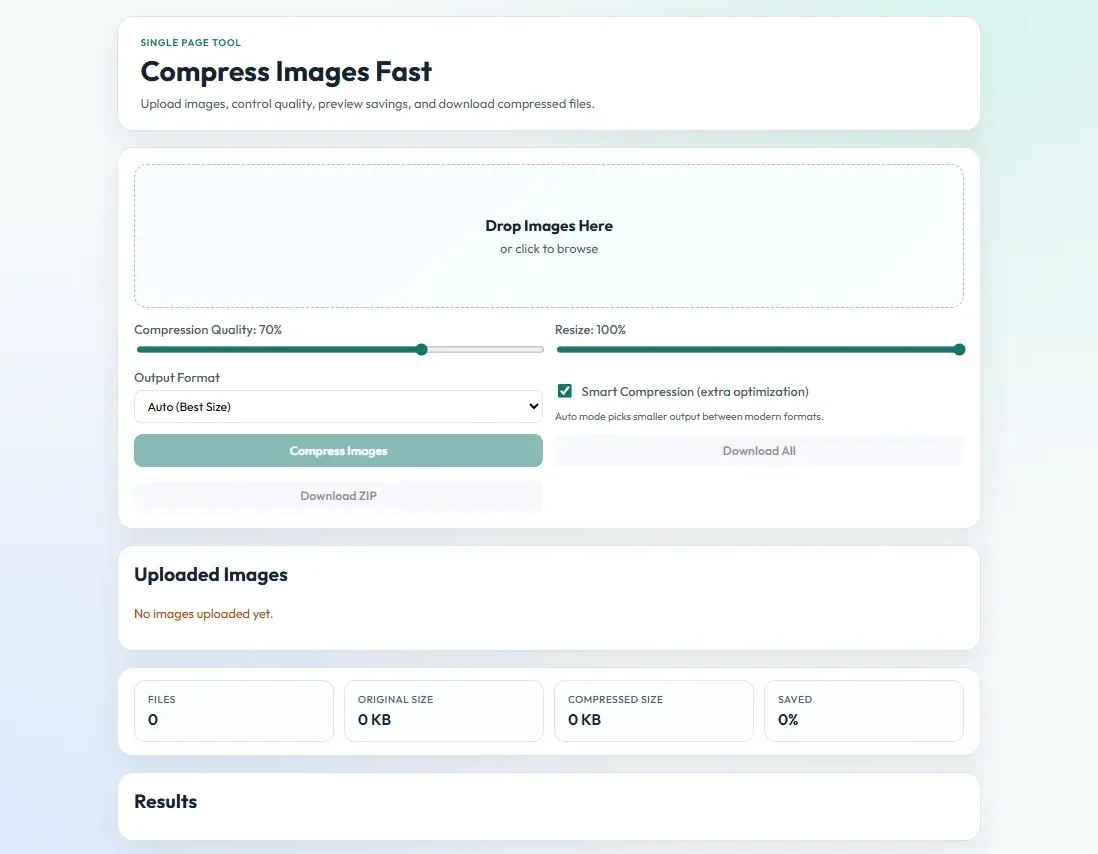Click the Uploaded Images section heading
The height and width of the screenshot is (854, 1098).
click(211, 575)
